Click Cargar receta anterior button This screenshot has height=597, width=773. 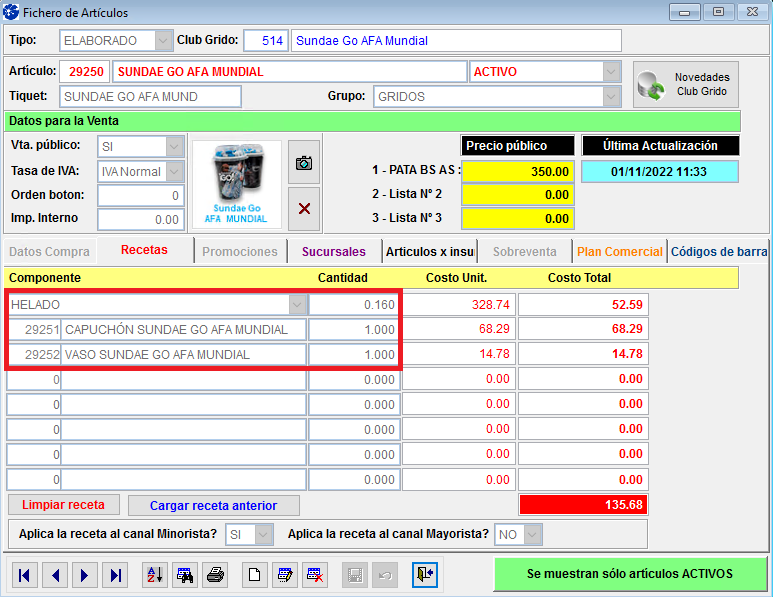click(213, 505)
